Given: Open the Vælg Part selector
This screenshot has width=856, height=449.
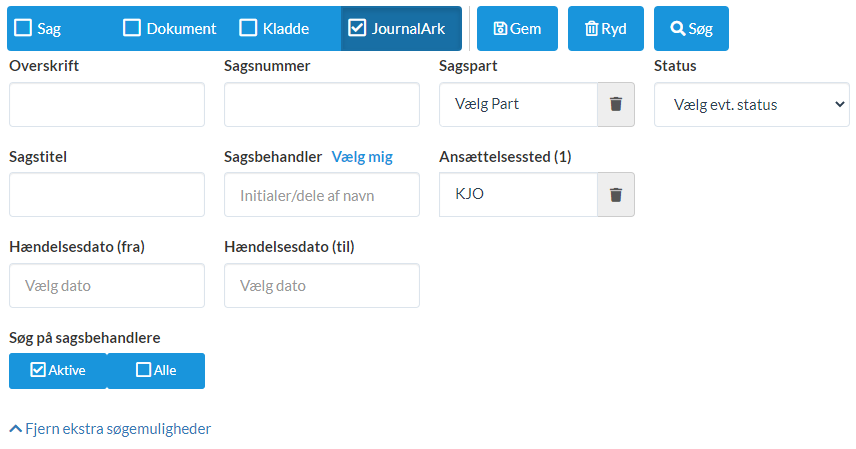Looking at the screenshot, I should [x=518, y=104].
